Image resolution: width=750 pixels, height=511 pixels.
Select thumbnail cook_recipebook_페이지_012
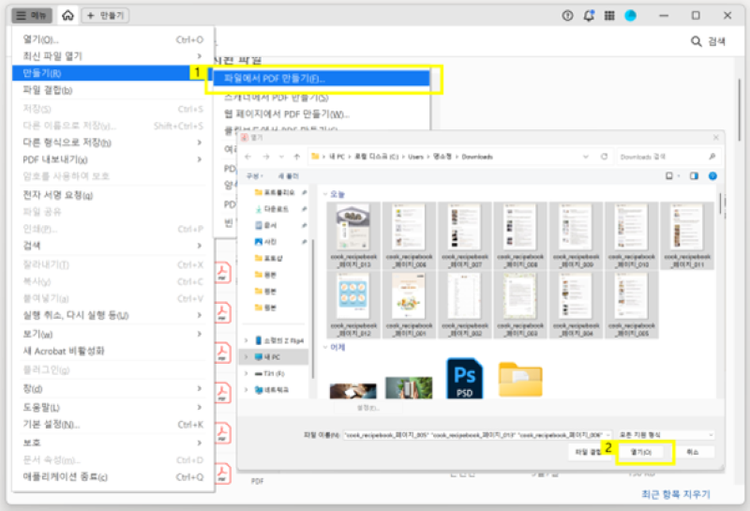pyautogui.click(x=353, y=304)
